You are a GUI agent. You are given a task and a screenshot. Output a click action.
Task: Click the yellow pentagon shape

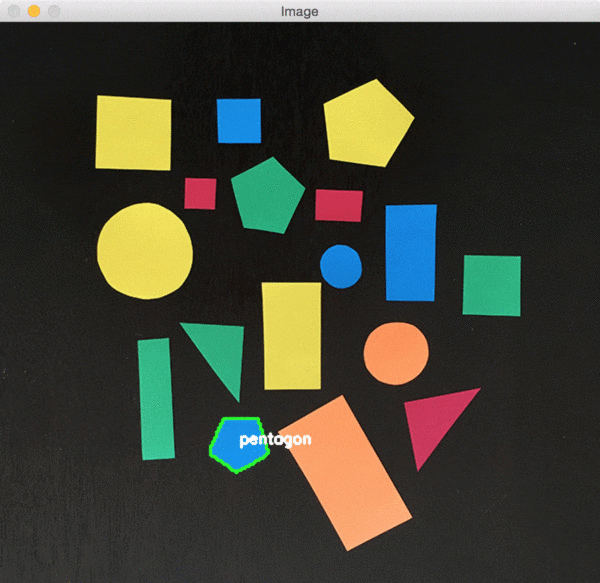(x=367, y=124)
